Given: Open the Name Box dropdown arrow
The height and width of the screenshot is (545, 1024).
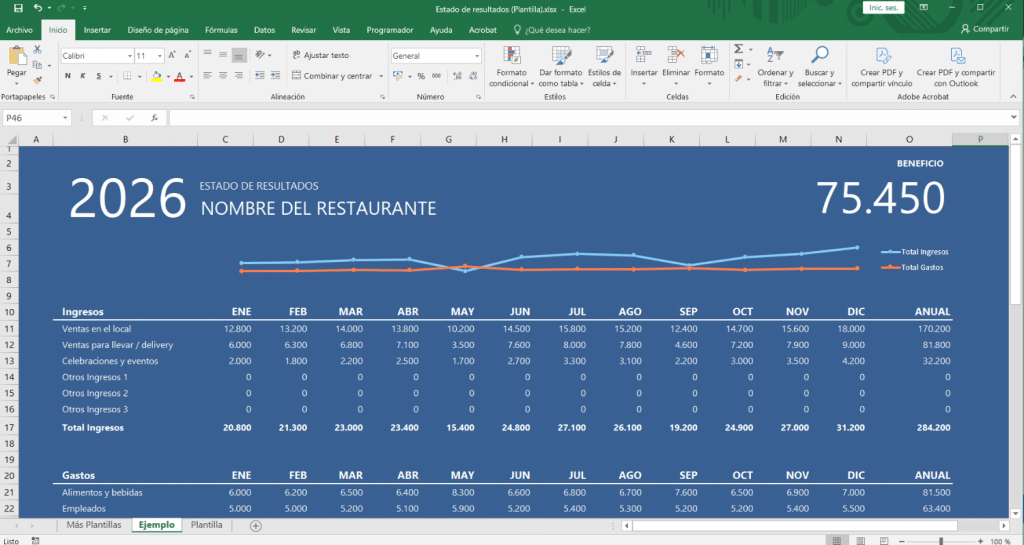Looking at the screenshot, I should (x=65, y=118).
